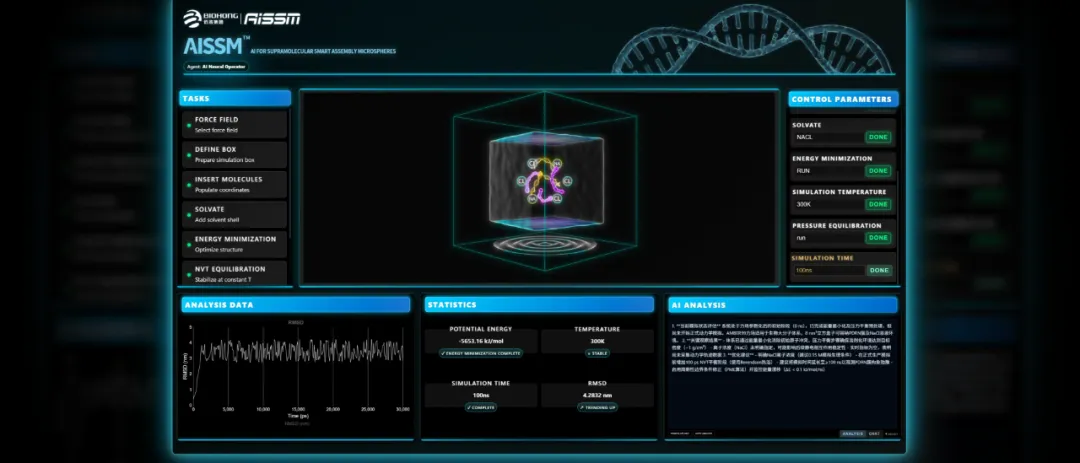1080x463 pixels.
Task: Click DONE beside Pressure Equilibration
Action: point(878,237)
